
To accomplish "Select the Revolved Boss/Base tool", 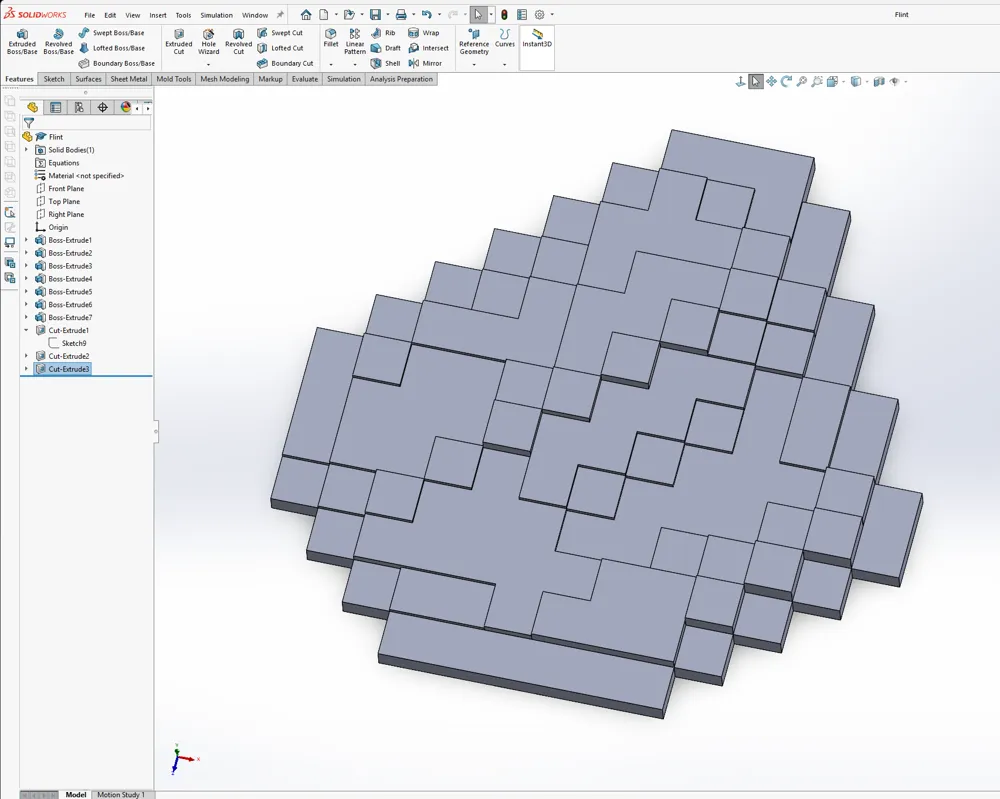I will 58,41.
